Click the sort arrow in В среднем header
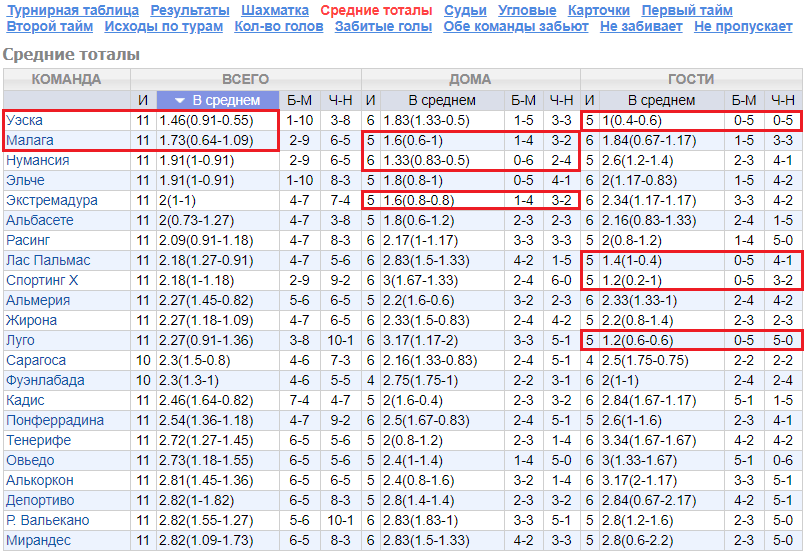 (x=180, y=100)
